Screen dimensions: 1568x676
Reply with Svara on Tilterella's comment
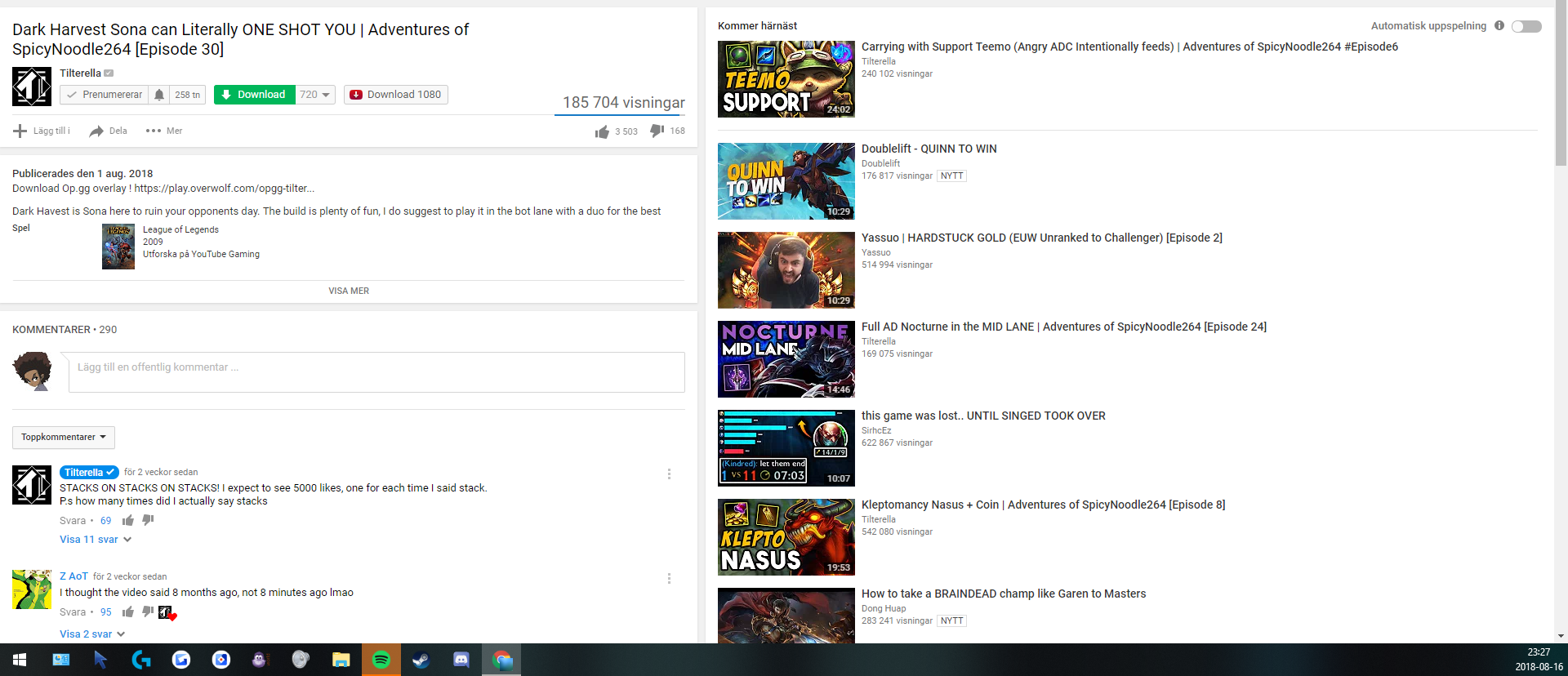tap(73, 521)
